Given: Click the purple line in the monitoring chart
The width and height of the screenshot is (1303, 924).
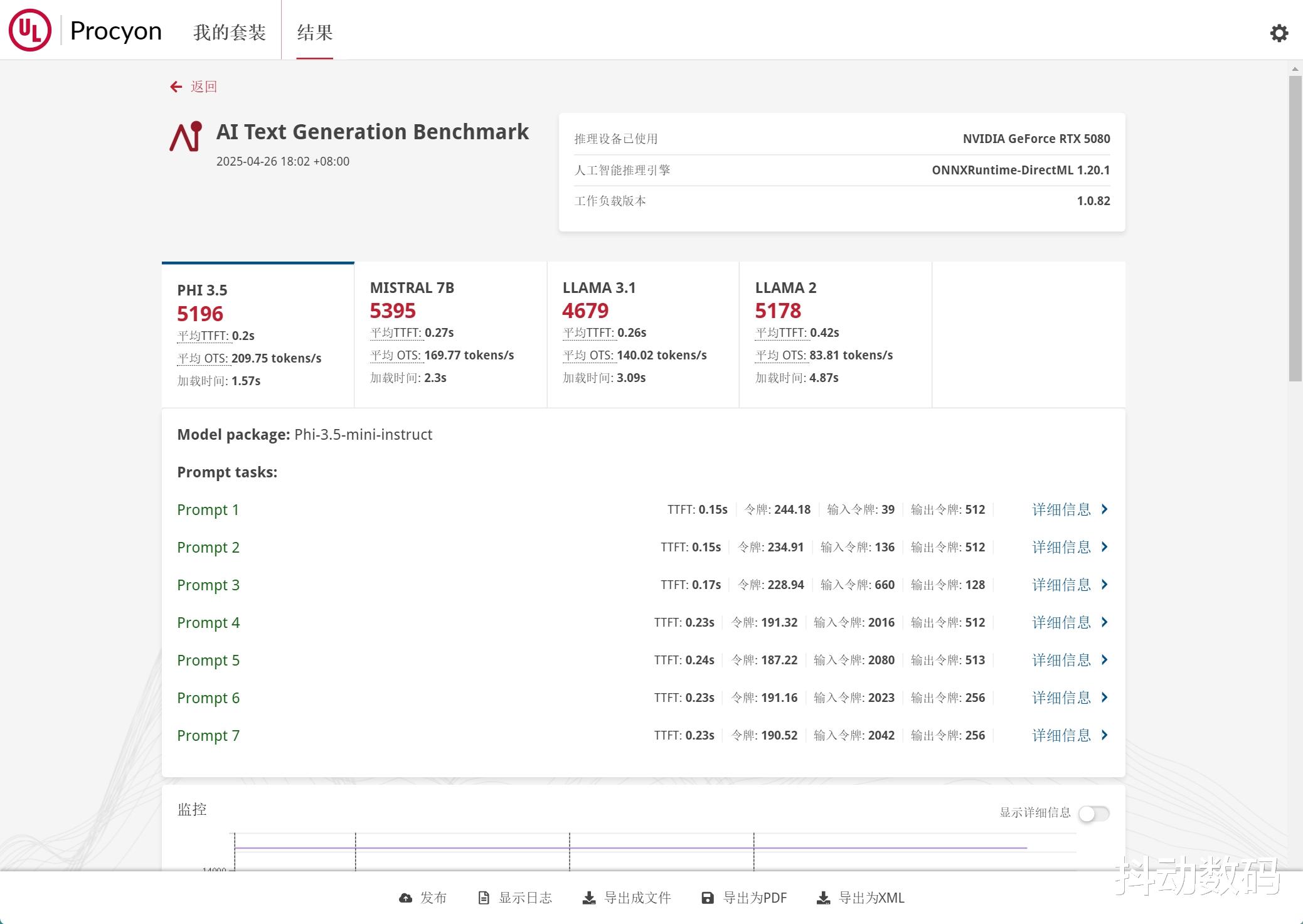Looking at the screenshot, I should (x=630, y=848).
